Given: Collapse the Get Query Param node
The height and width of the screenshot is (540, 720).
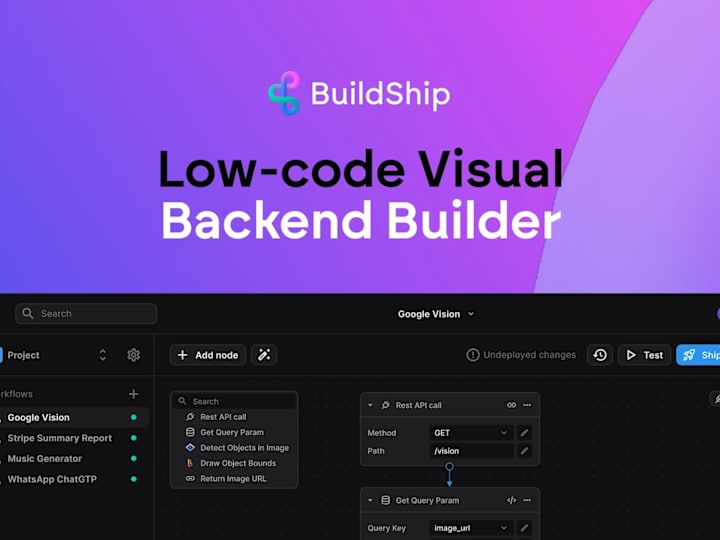Looking at the screenshot, I should tap(370, 501).
